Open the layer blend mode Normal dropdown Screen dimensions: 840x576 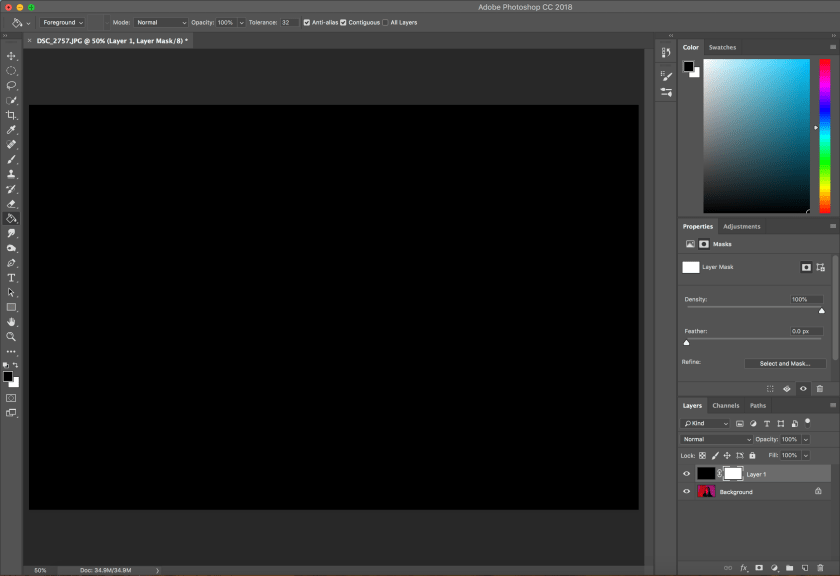(x=716, y=439)
